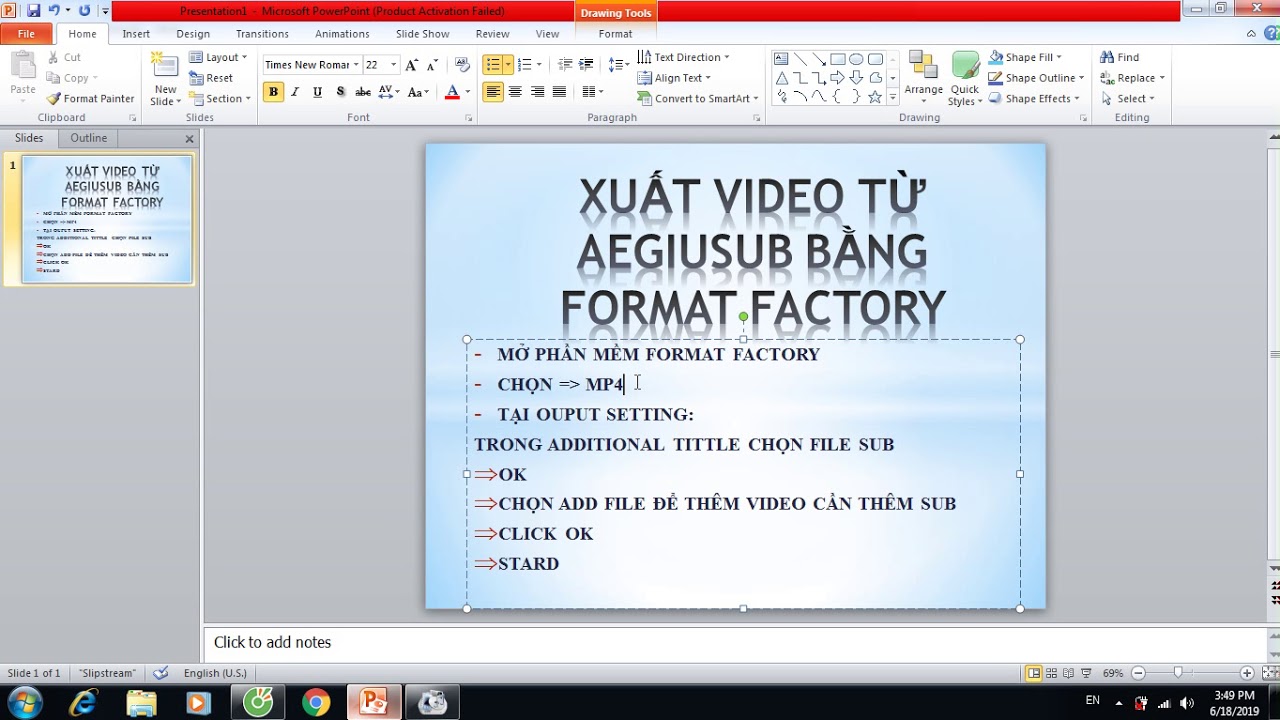The width and height of the screenshot is (1280, 720).
Task: Open Quick Styles gallery
Action: (x=965, y=80)
